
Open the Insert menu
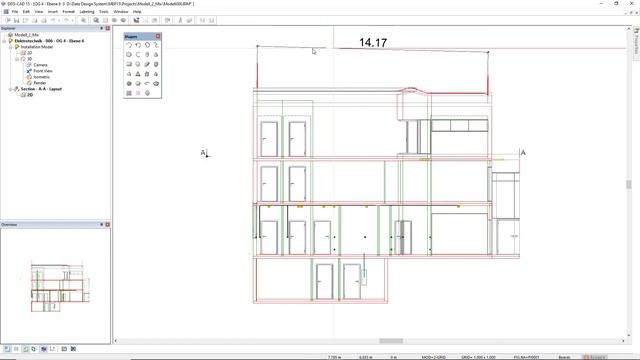[53, 12]
